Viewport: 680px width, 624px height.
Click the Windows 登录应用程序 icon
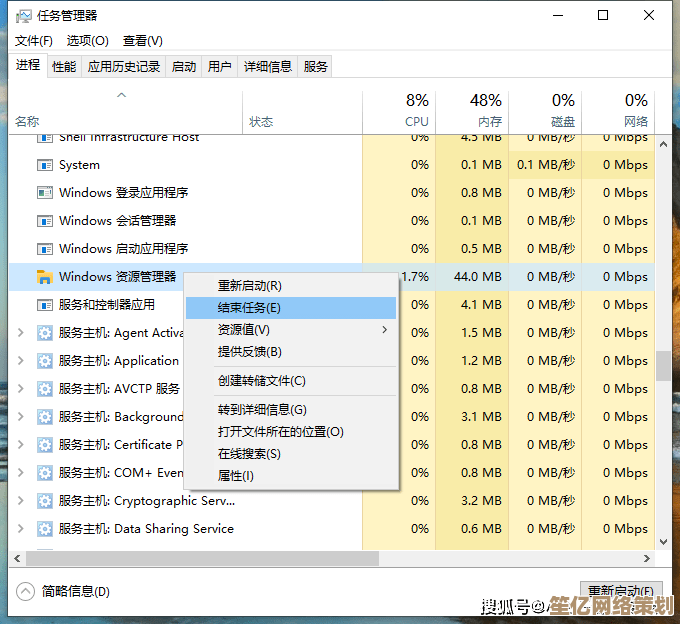44,193
